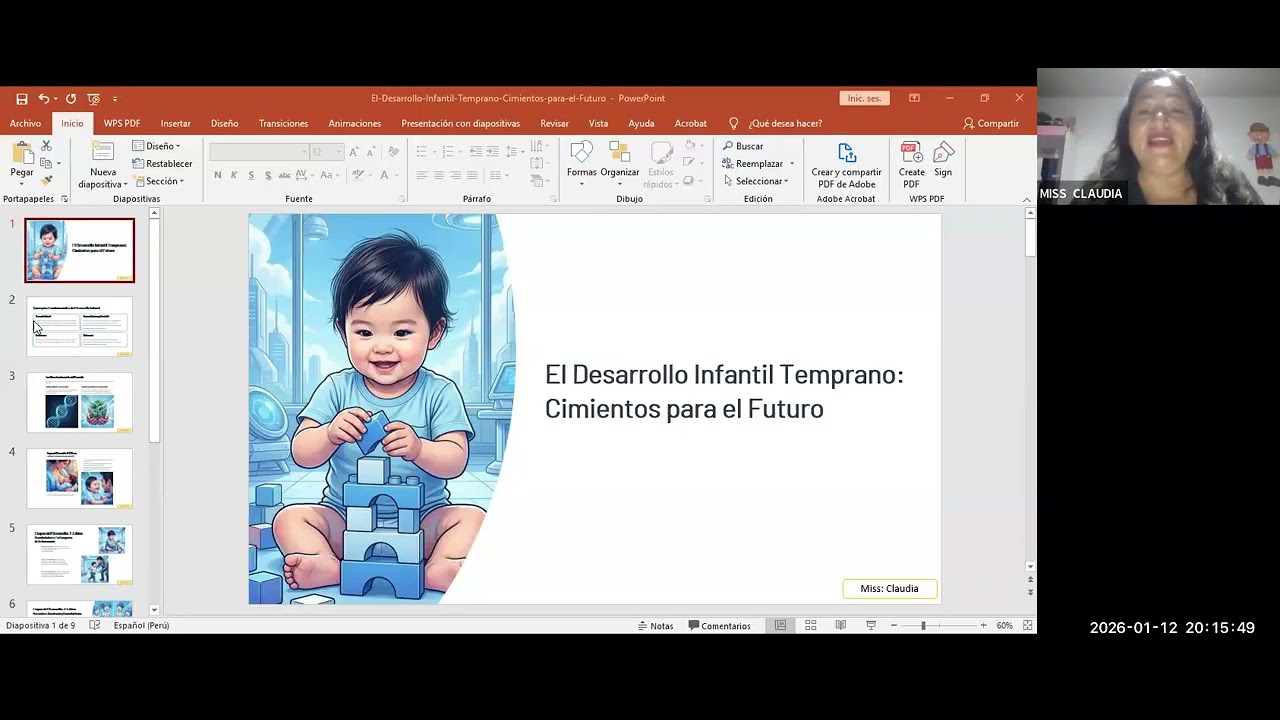This screenshot has width=1280, height=720.
Task: Toggle center text alignment
Action: tap(438, 175)
